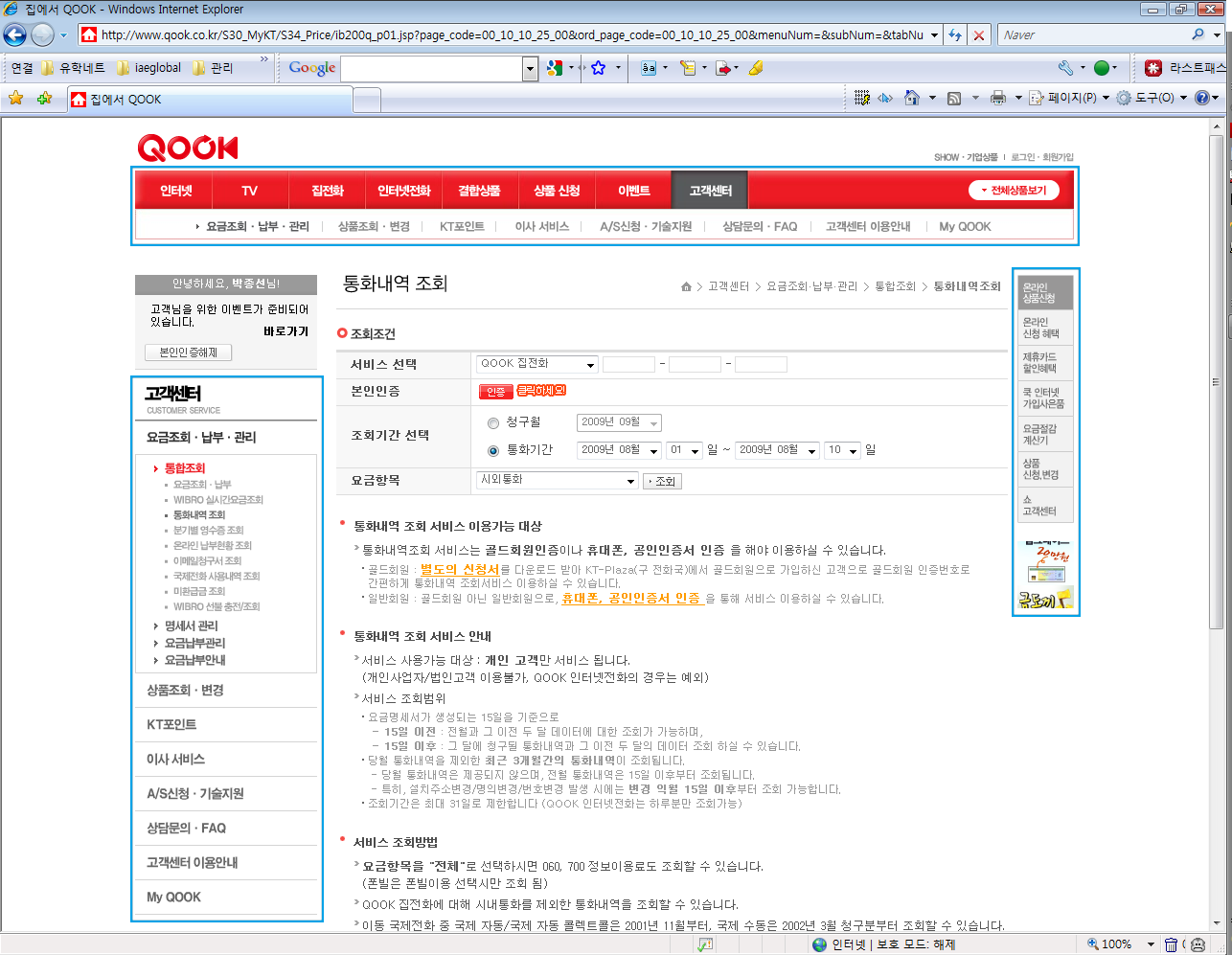The height and width of the screenshot is (955, 1232).
Task: Open the Google search box dropdown arrow
Action: (x=531, y=68)
